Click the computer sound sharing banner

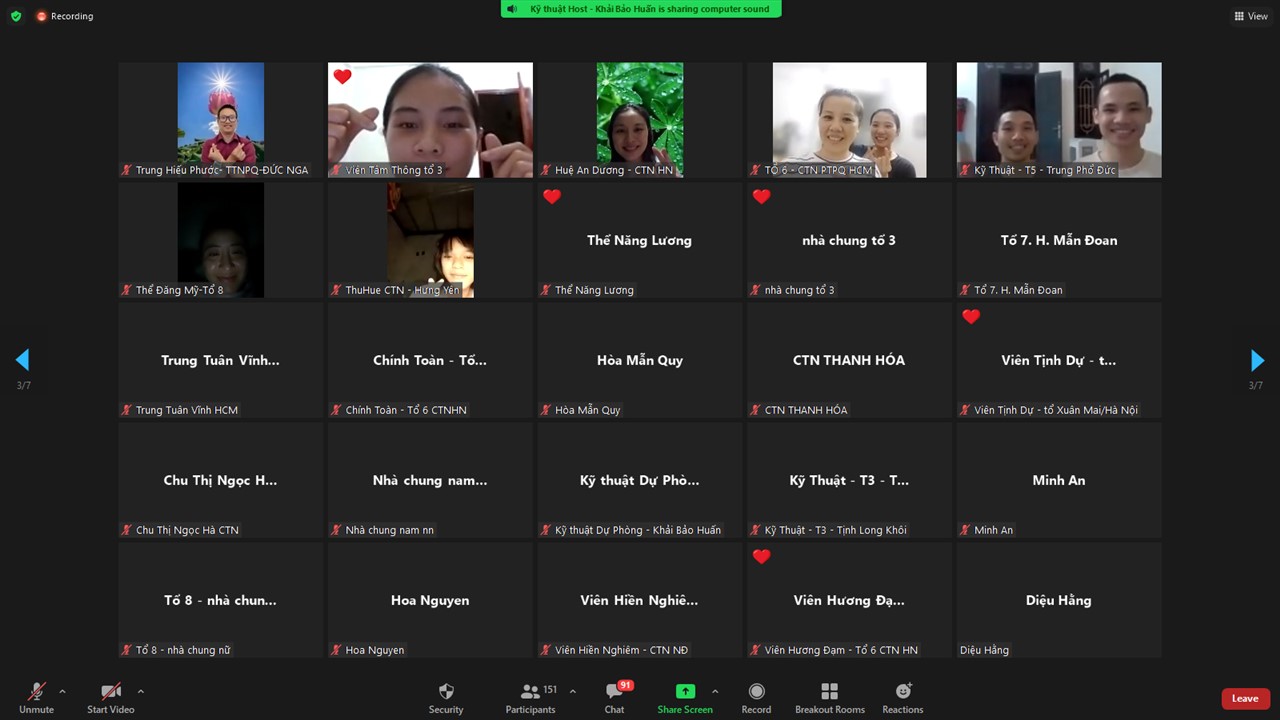(x=641, y=9)
